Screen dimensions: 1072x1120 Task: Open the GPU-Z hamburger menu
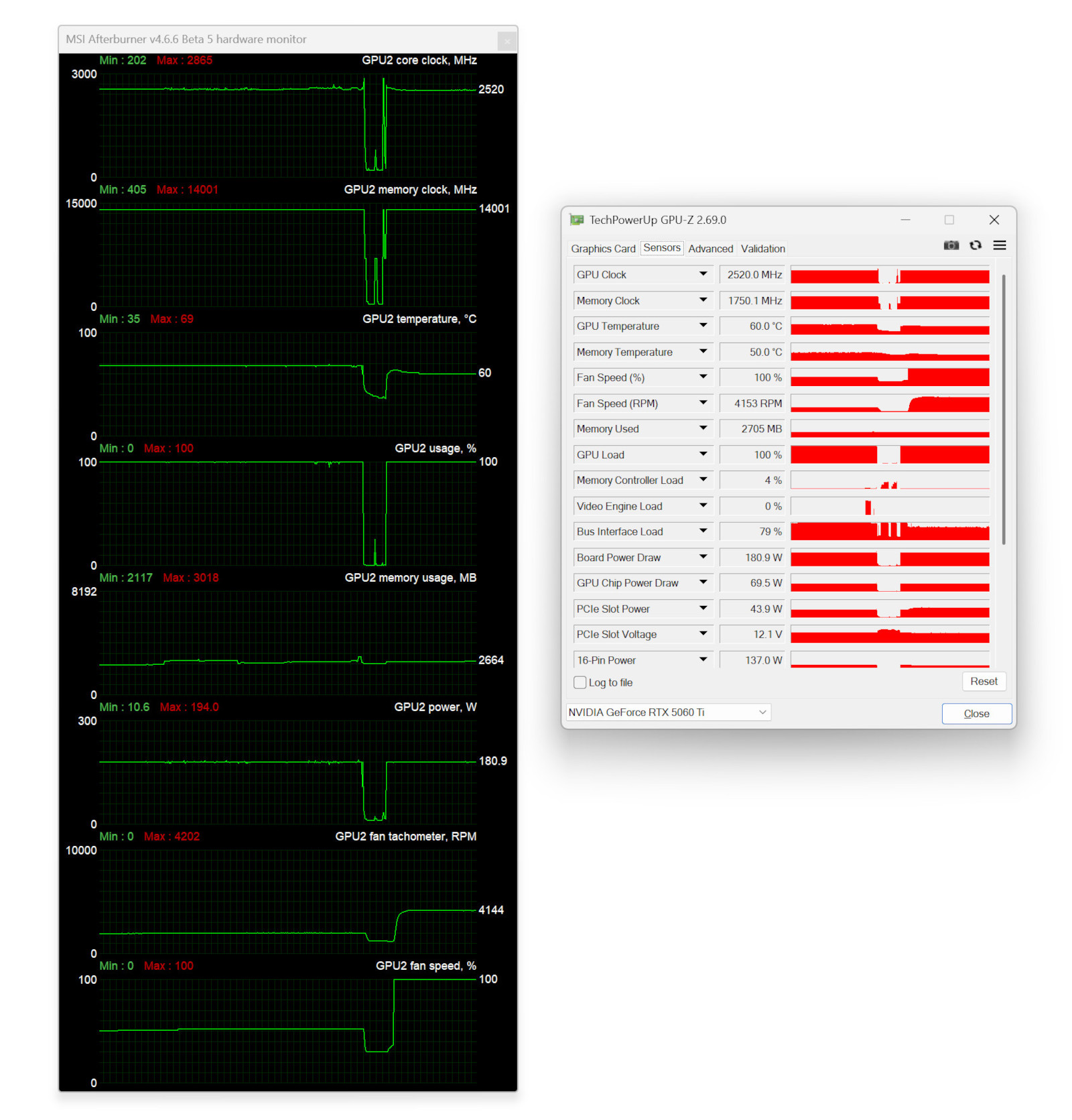click(999, 245)
